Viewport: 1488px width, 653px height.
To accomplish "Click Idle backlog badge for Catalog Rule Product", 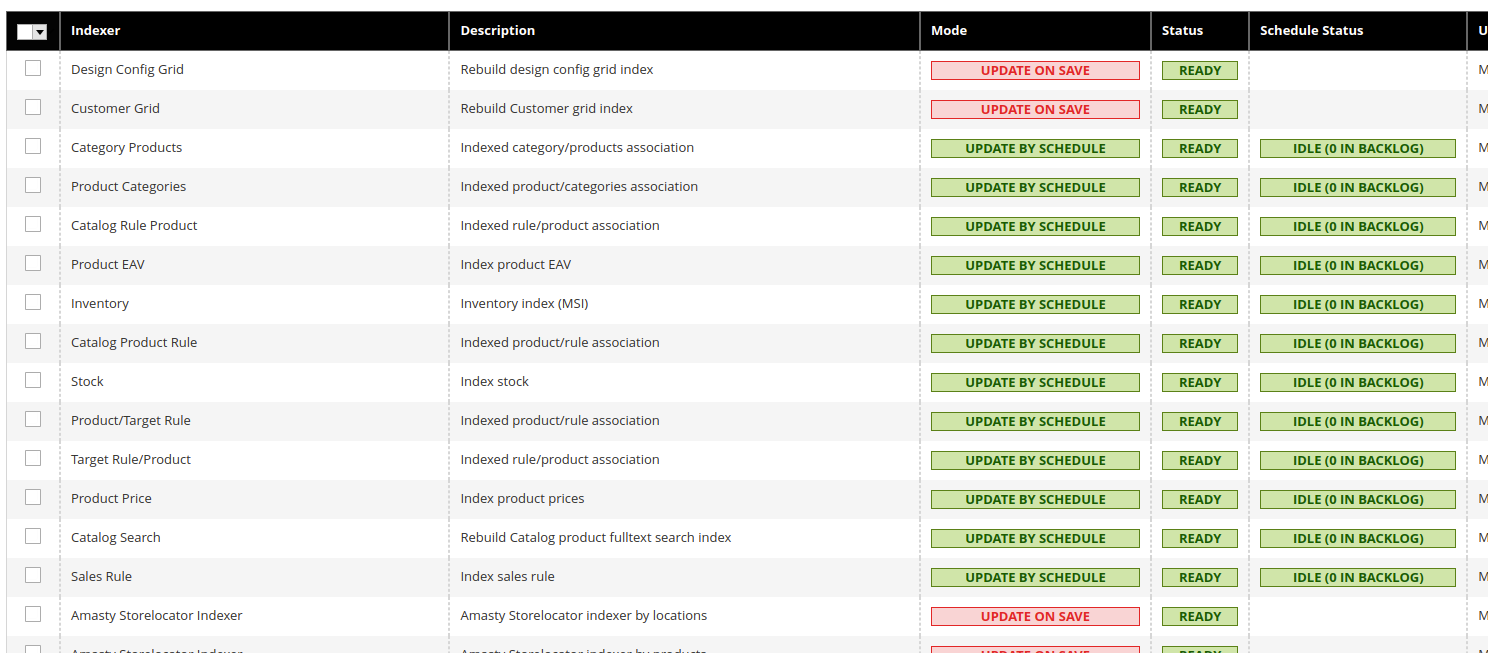I will click(1357, 227).
